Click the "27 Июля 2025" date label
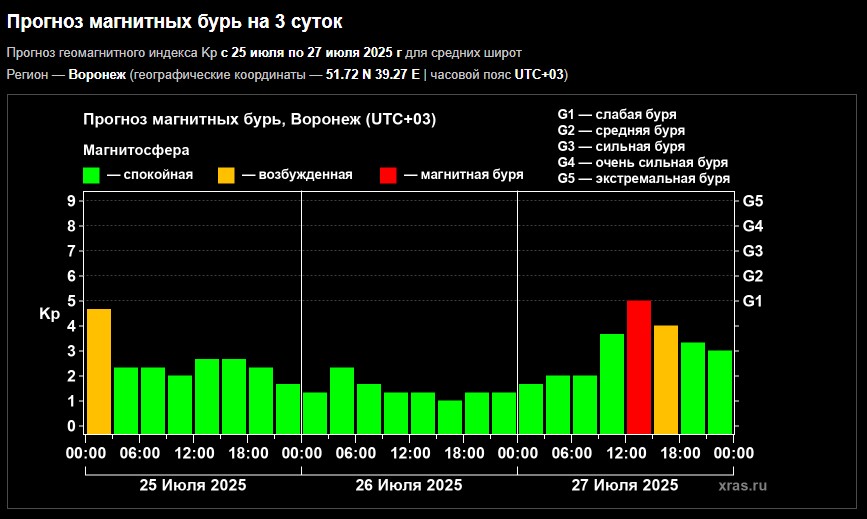 (625, 486)
